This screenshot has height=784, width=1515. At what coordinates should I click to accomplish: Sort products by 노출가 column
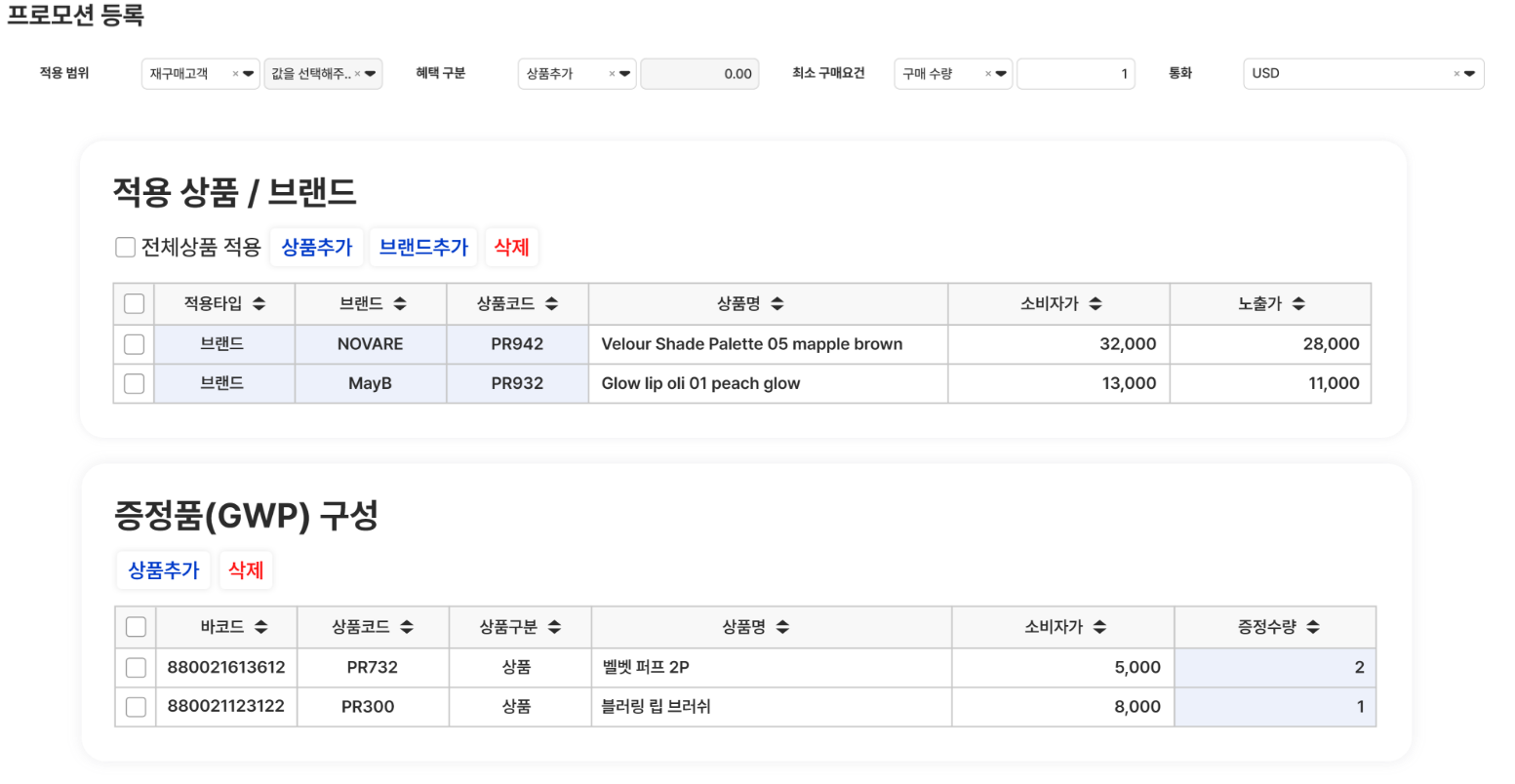click(x=1297, y=304)
